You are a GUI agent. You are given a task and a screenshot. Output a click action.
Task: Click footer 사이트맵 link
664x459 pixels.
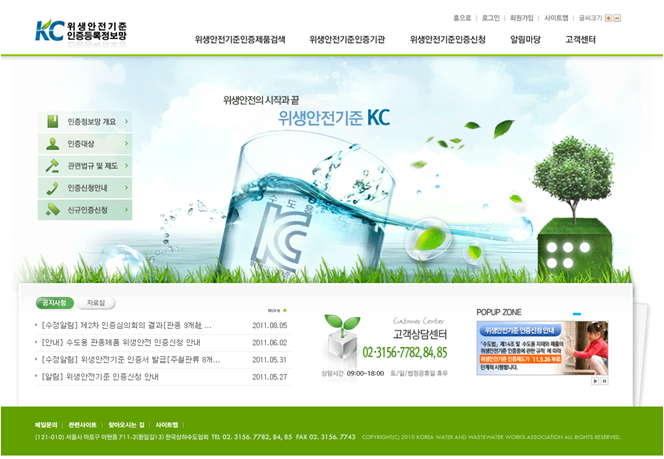tap(167, 425)
